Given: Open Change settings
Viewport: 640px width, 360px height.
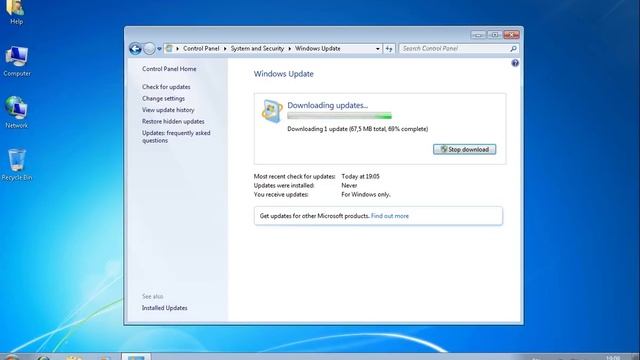Looking at the screenshot, I should (163, 98).
